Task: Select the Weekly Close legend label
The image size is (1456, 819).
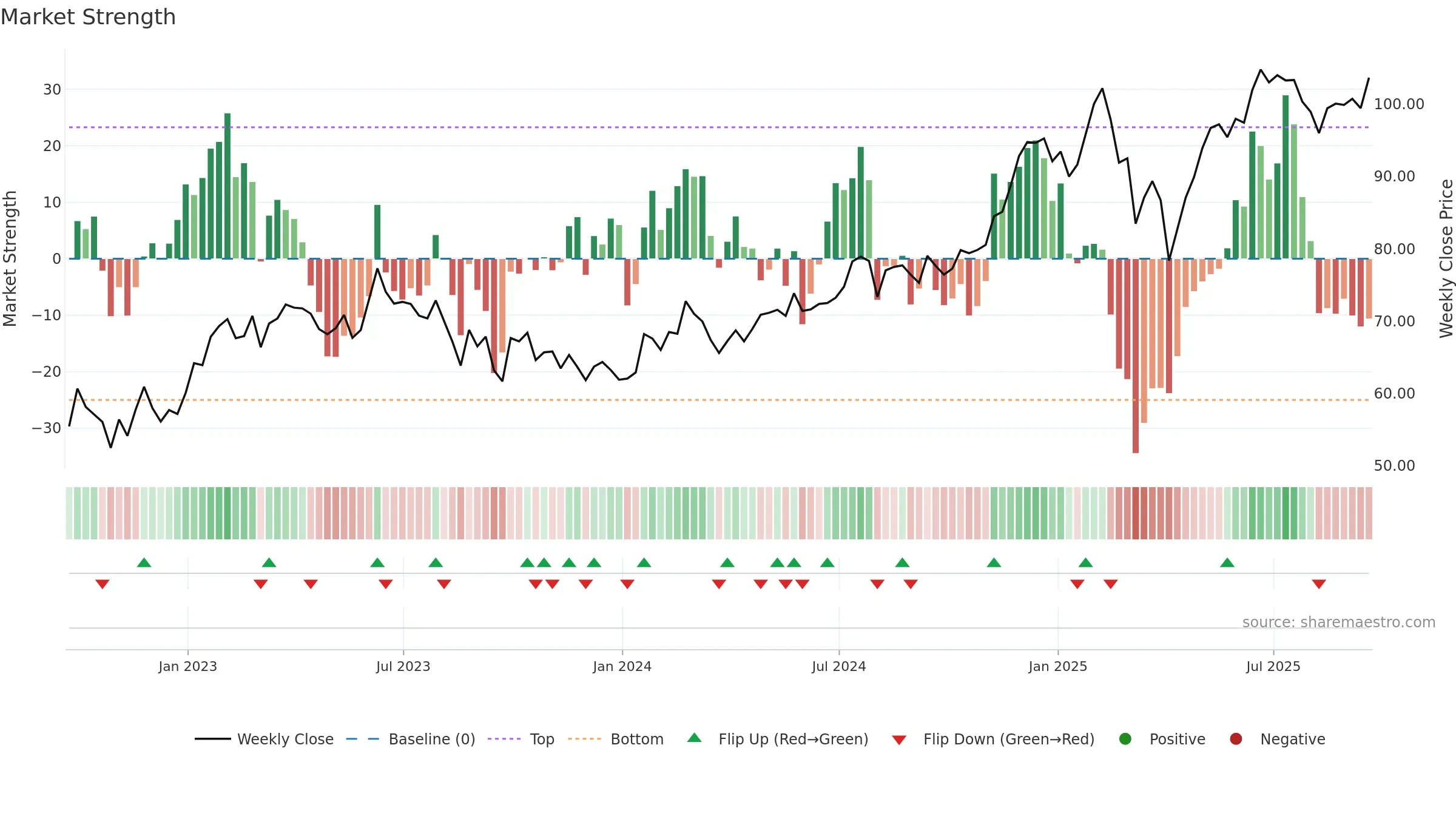Action: pos(285,739)
